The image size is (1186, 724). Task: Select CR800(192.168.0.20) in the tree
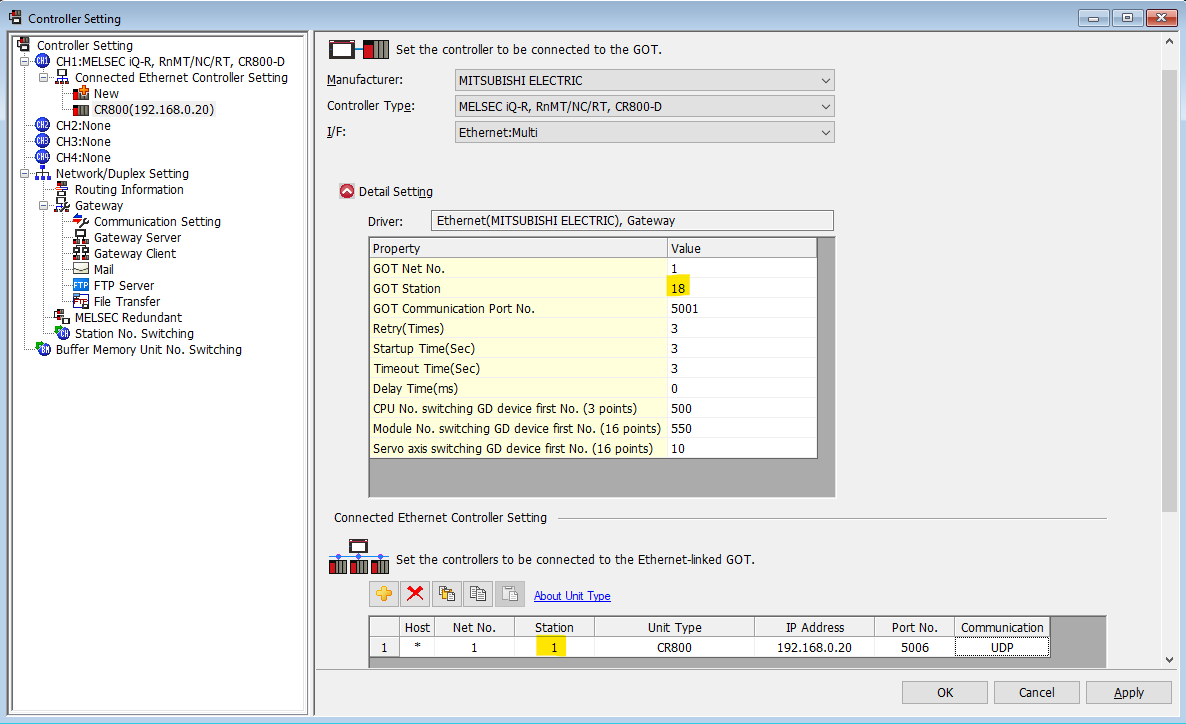154,110
